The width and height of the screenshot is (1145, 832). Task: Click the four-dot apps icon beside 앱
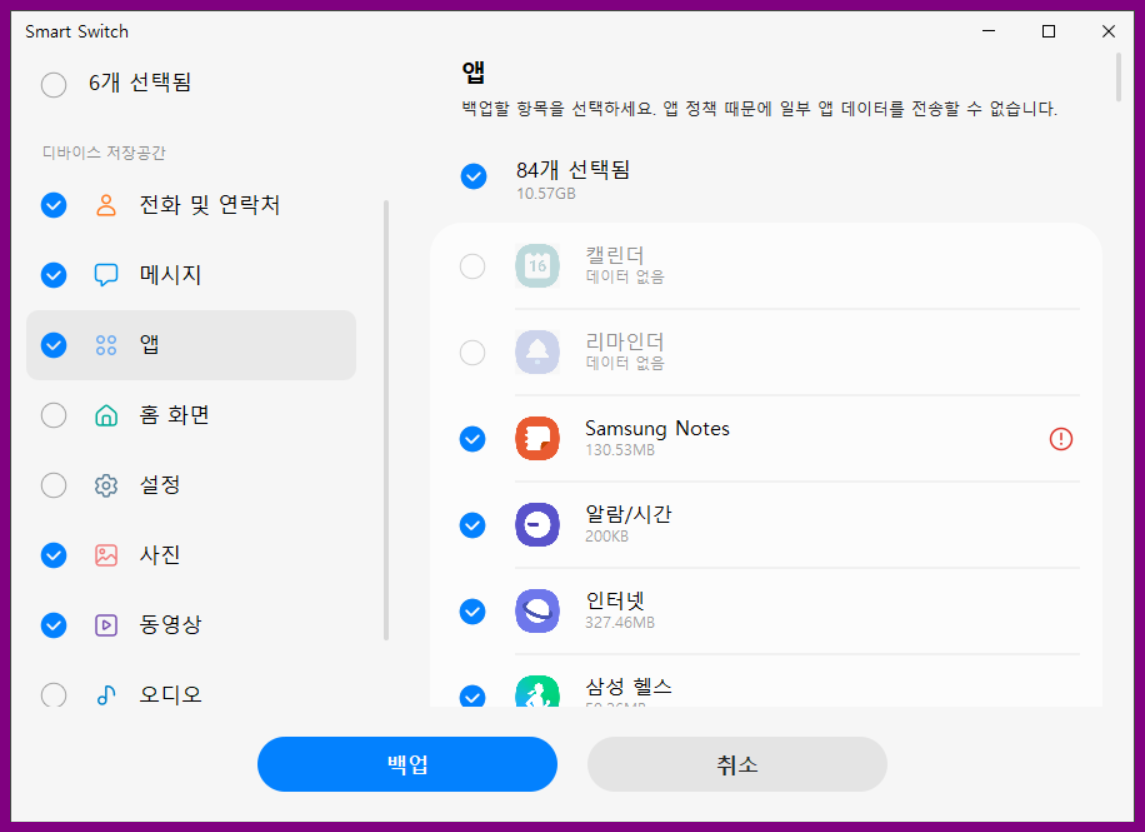coord(106,345)
